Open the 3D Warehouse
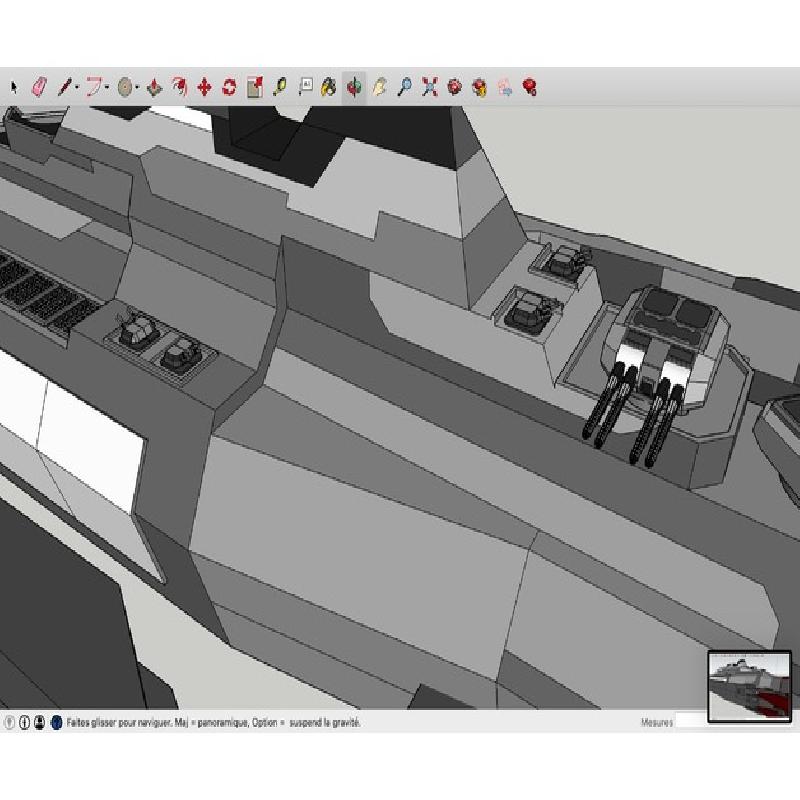The width and height of the screenshot is (800, 800). (x=455, y=87)
